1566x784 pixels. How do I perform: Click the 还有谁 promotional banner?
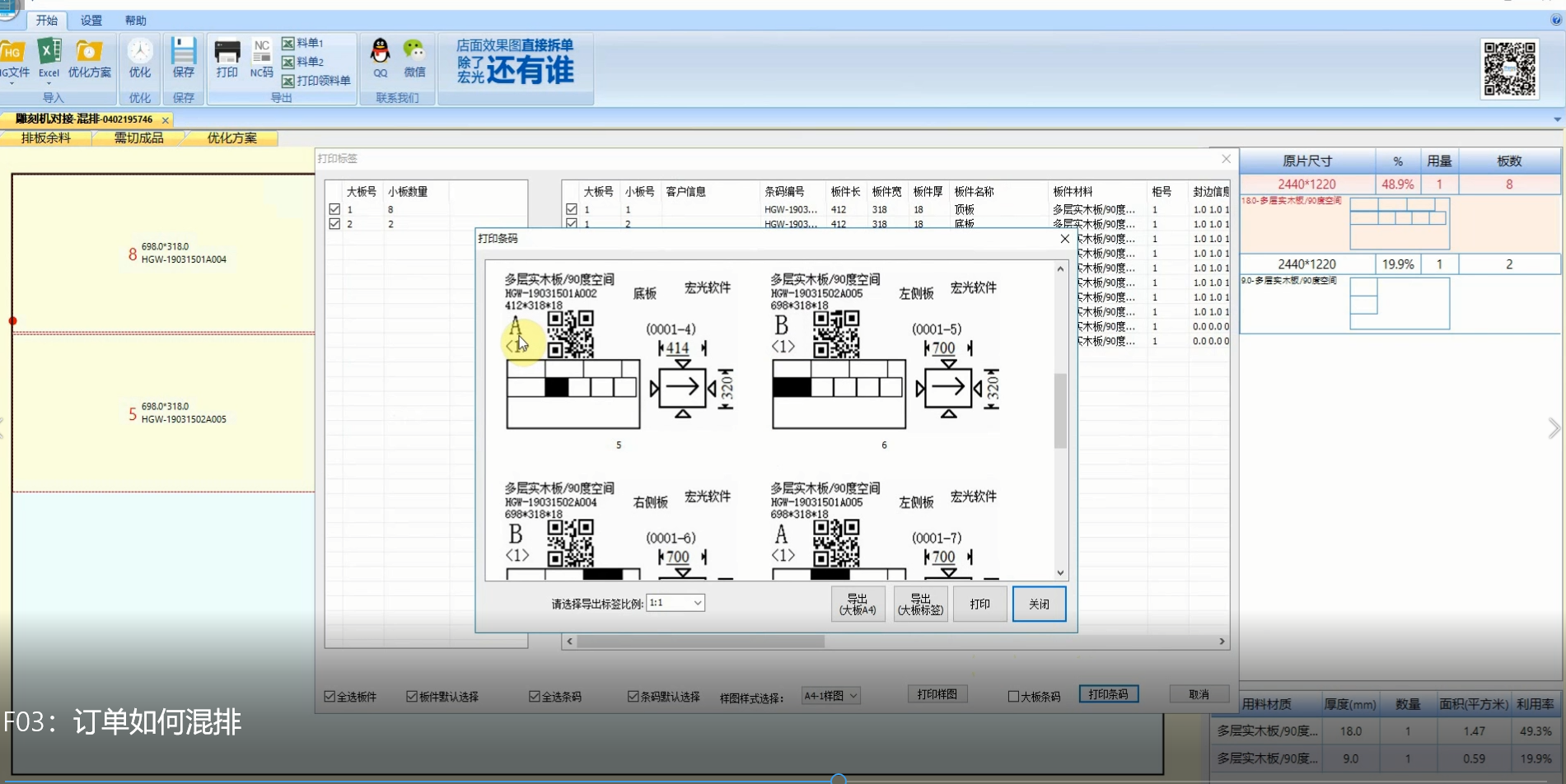[x=516, y=63]
